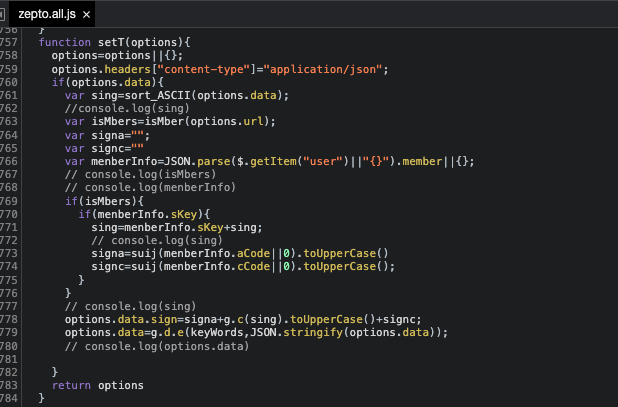
Task: Click the sign property on line 778
Action: pyautogui.click(x=164, y=319)
